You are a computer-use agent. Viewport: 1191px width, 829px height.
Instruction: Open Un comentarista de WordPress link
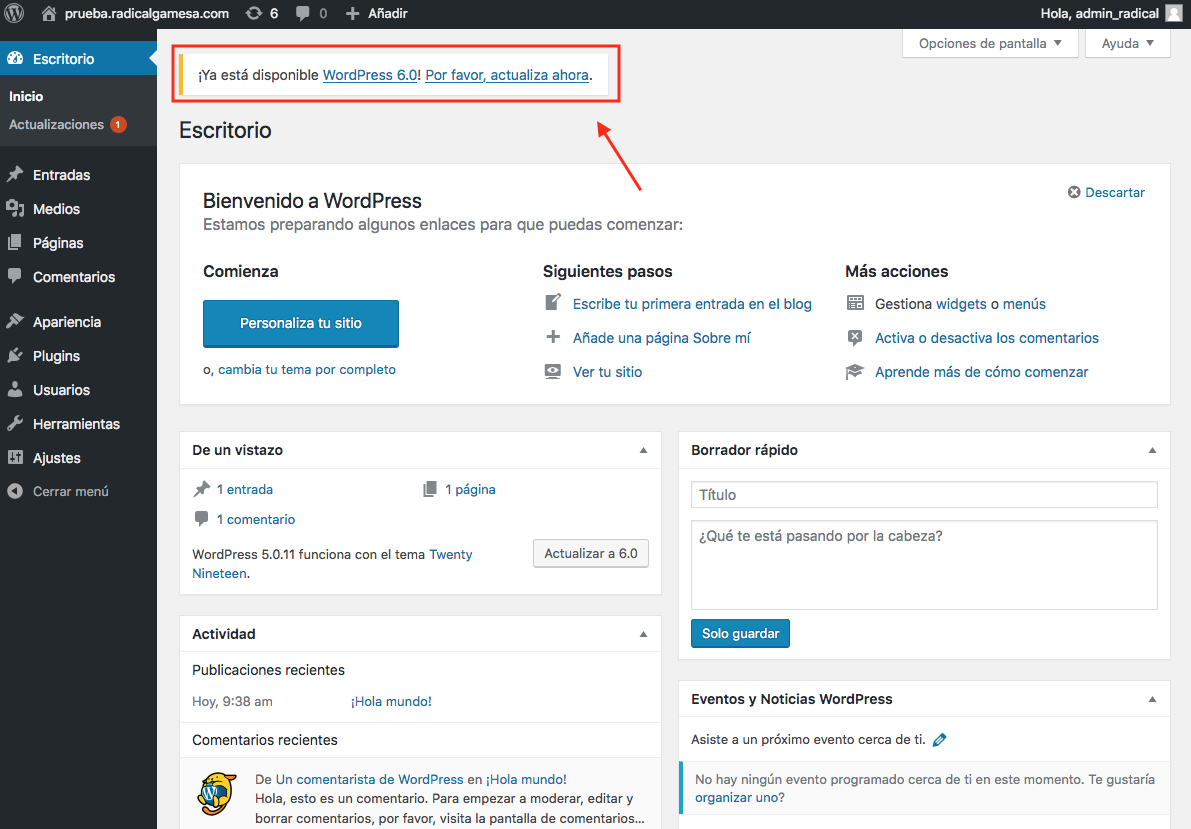369,780
